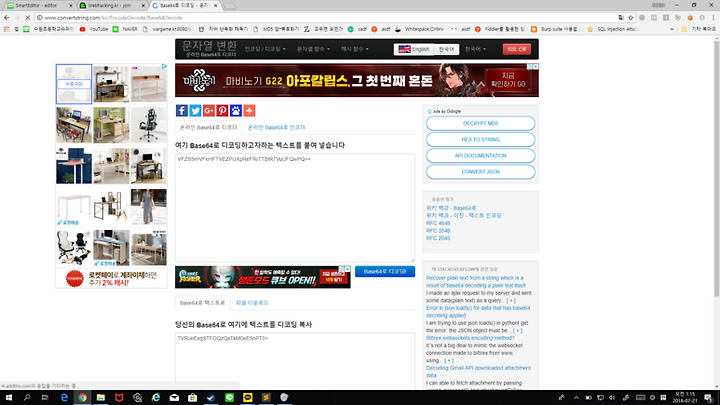The height and width of the screenshot is (405, 720).
Task: Open RFC 2045 link
Action: pyautogui.click(x=438, y=238)
